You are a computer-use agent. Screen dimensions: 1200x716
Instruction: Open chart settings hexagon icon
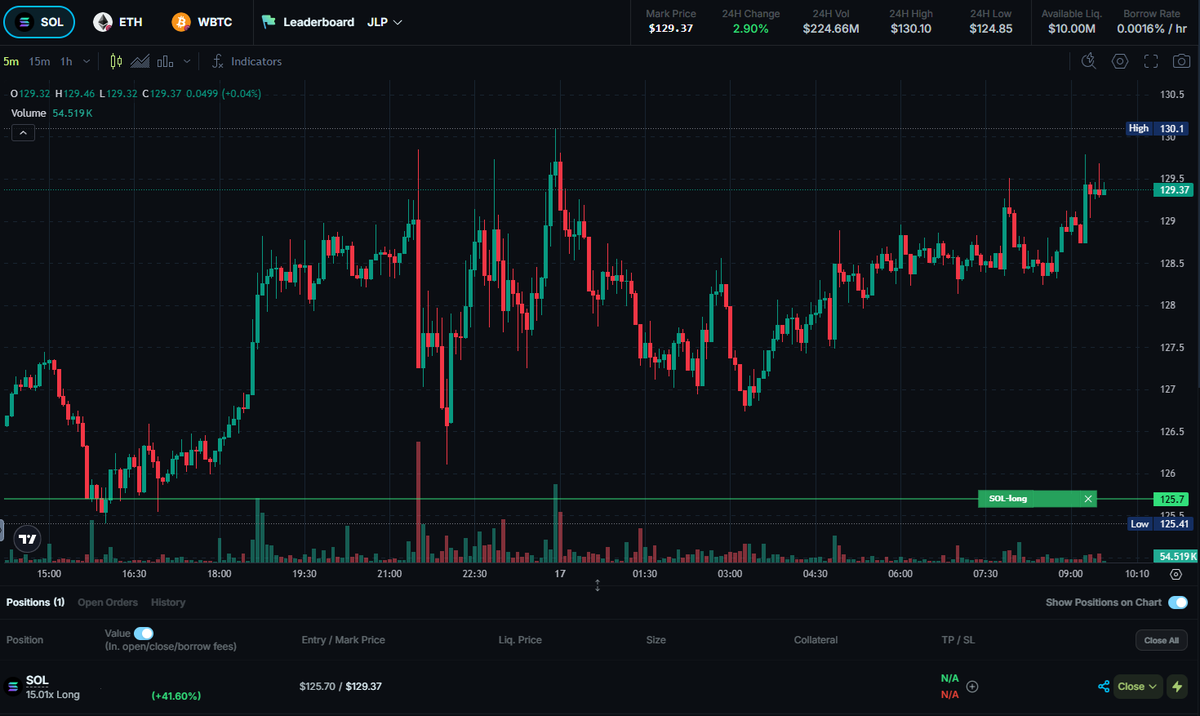click(1120, 61)
